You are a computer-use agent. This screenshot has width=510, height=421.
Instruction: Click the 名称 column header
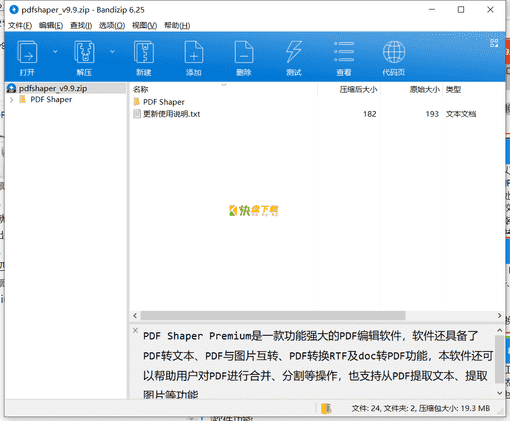(223, 89)
